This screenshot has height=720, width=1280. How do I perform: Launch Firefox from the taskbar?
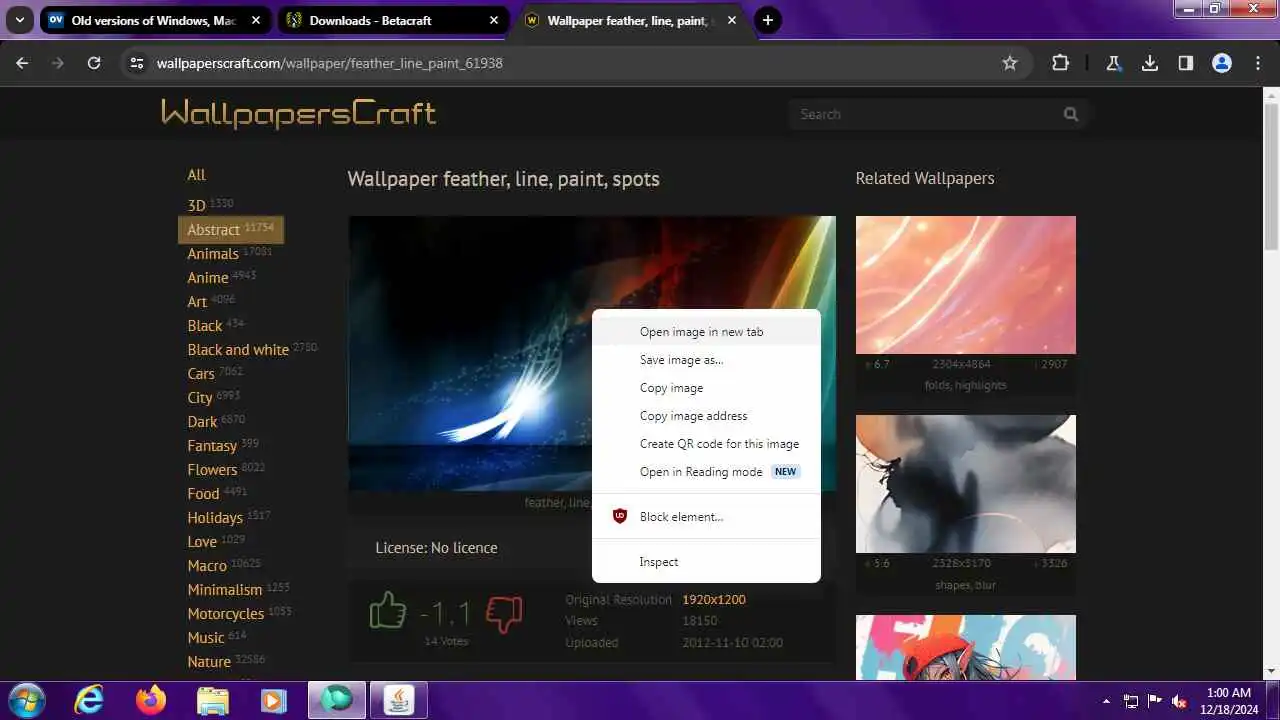(151, 700)
